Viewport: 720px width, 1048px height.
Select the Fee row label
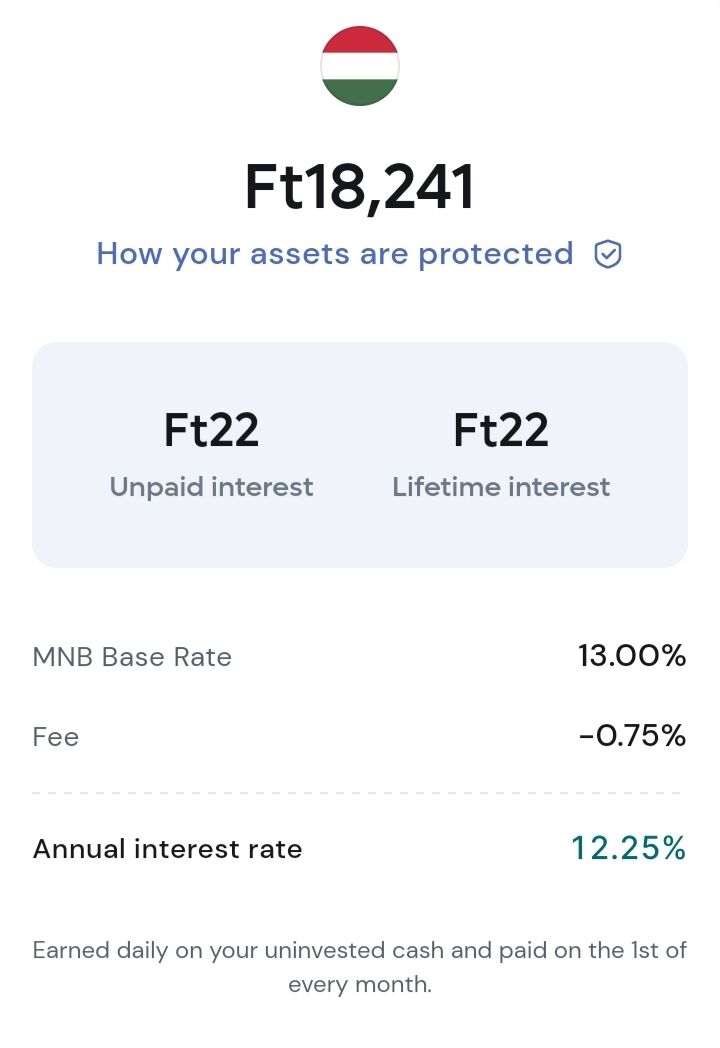[x=56, y=737]
